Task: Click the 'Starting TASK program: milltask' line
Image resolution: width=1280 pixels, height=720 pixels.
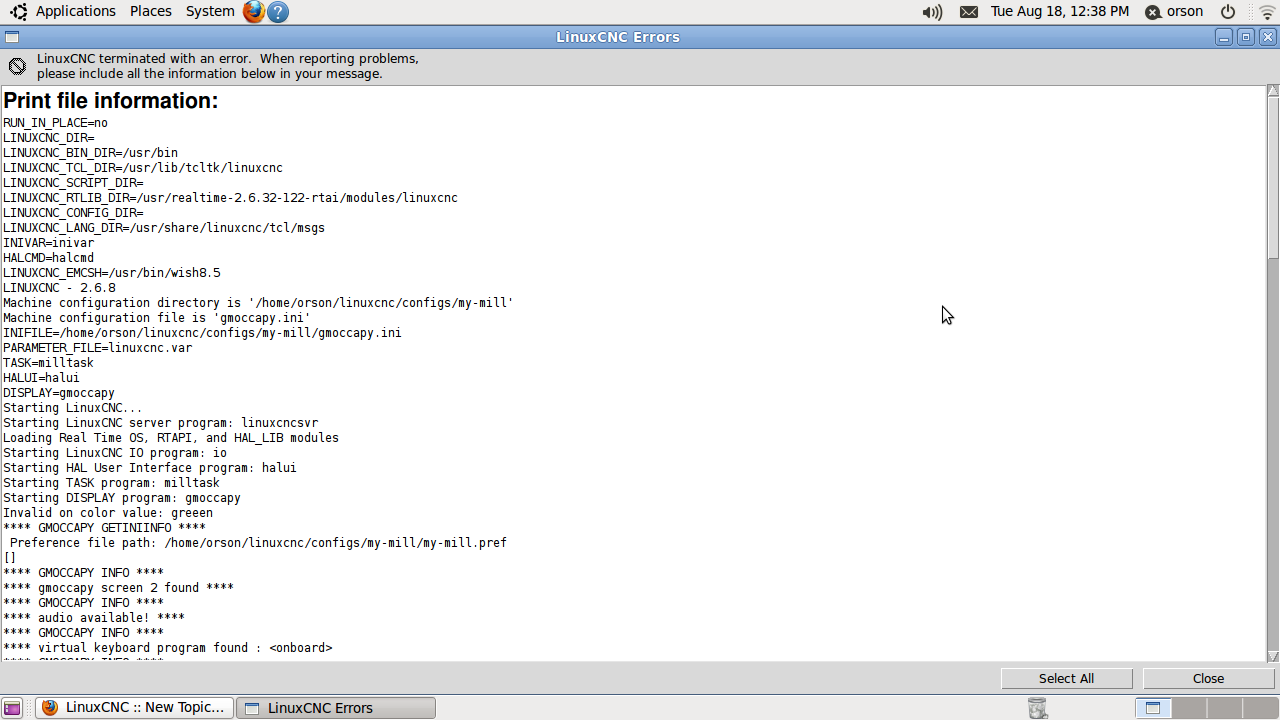Action: [x=111, y=483]
